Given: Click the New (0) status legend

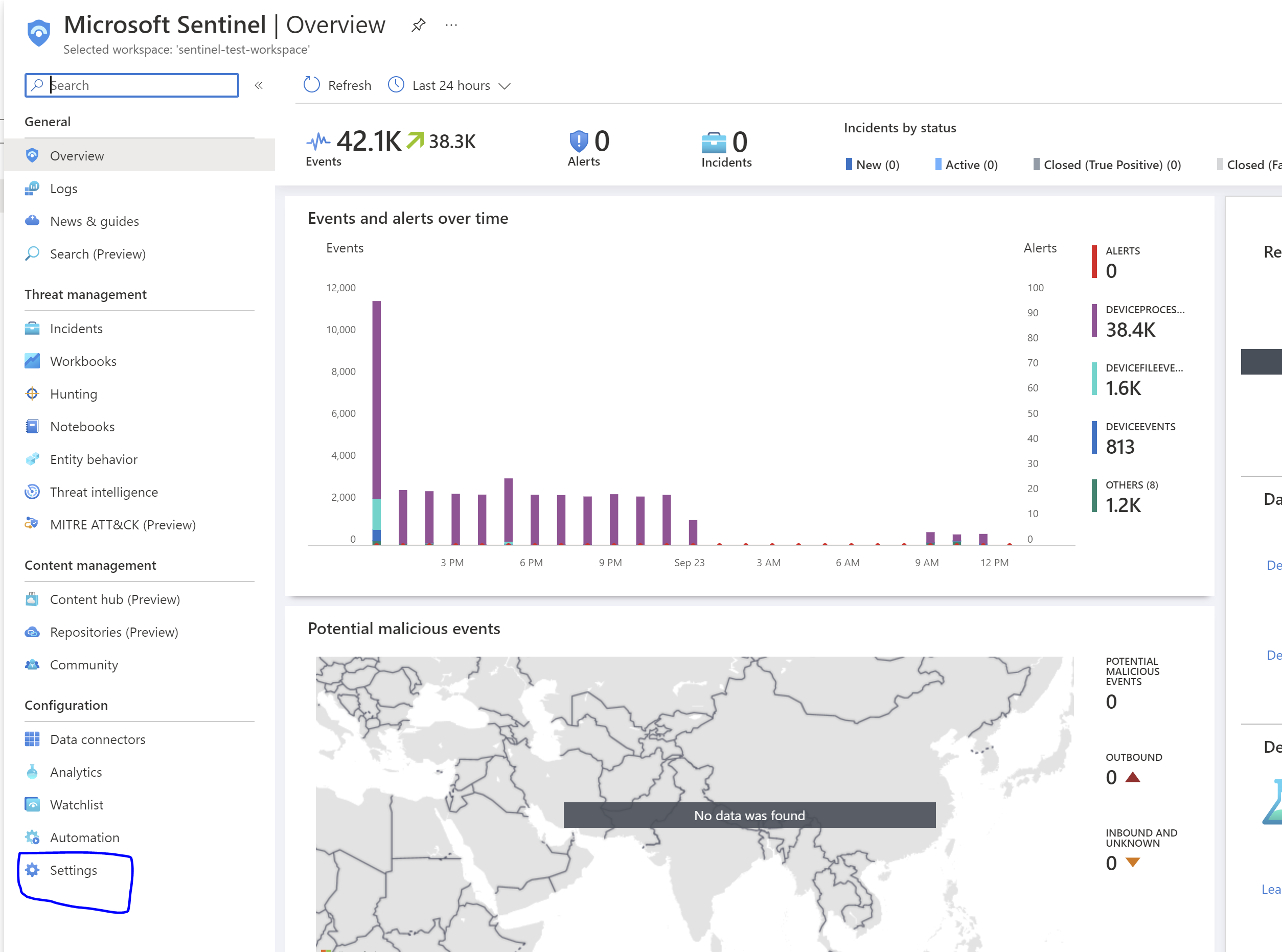Looking at the screenshot, I should pos(872,165).
